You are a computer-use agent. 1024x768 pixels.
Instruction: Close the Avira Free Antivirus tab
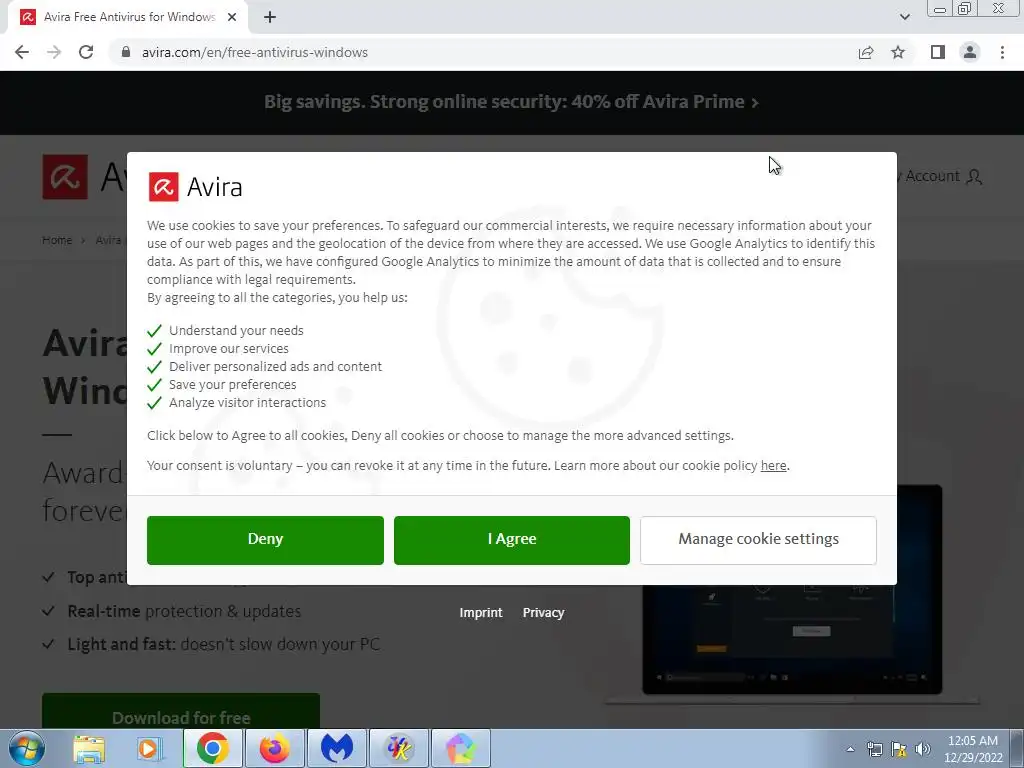pos(232,17)
